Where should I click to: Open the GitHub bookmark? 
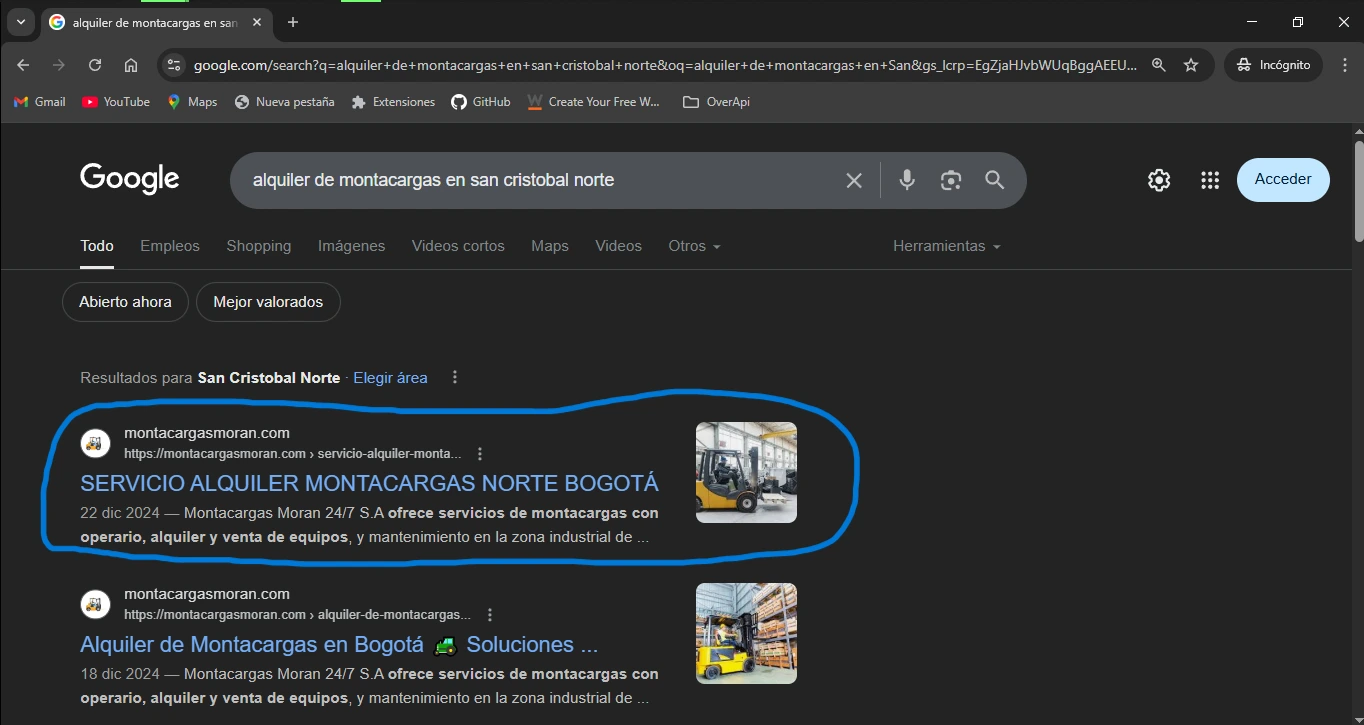[481, 102]
